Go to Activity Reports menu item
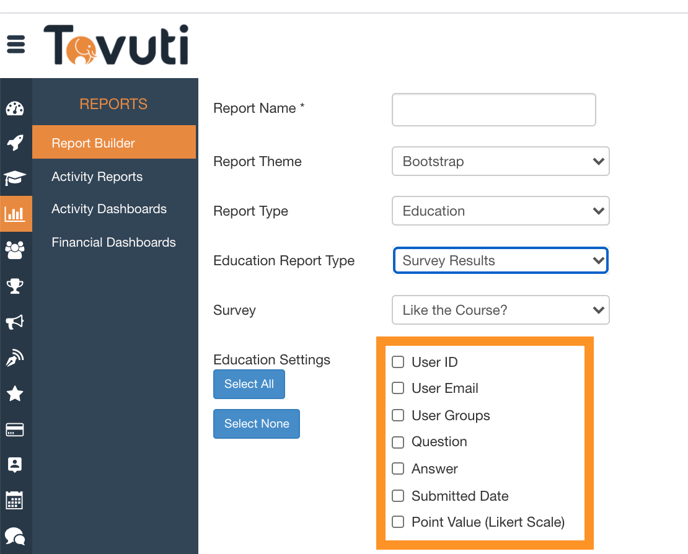 tap(97, 177)
